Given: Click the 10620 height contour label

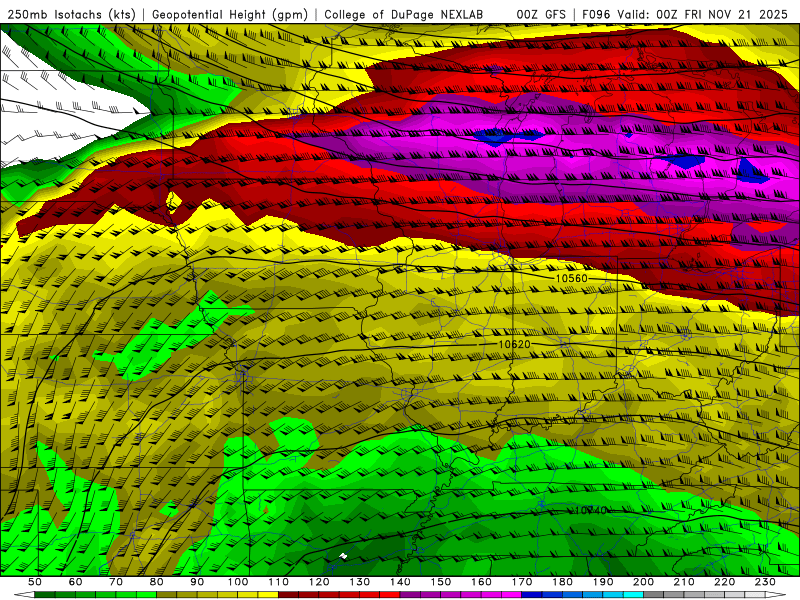Looking at the screenshot, I should pyautogui.click(x=514, y=344).
